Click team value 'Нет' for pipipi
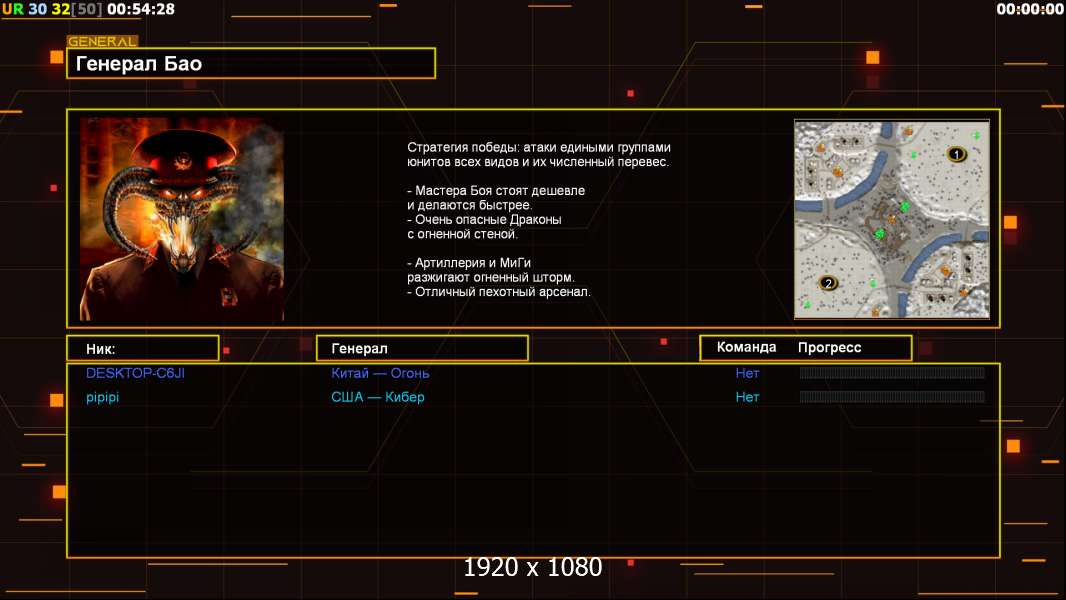Image resolution: width=1066 pixels, height=600 pixels. pos(747,397)
